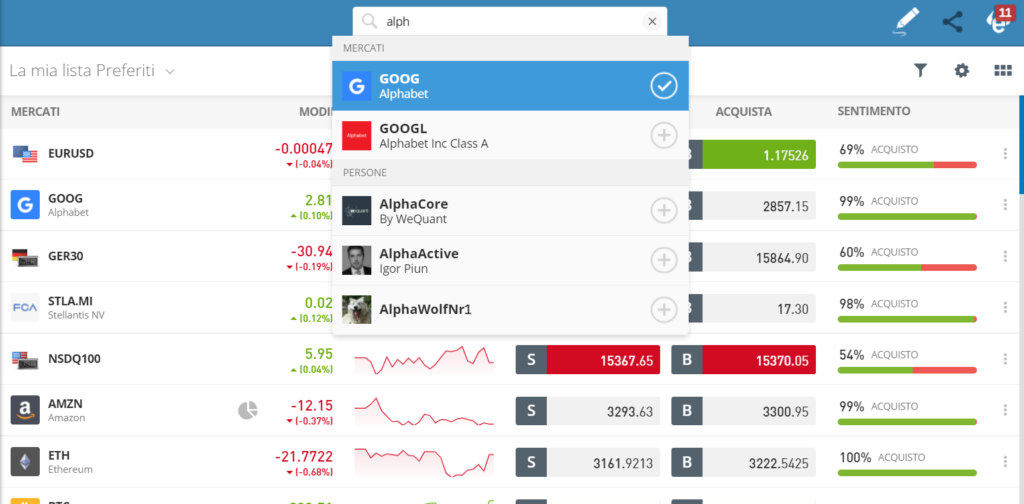1024x504 pixels.
Task: Click MERCATI column header
Action: (x=35, y=112)
